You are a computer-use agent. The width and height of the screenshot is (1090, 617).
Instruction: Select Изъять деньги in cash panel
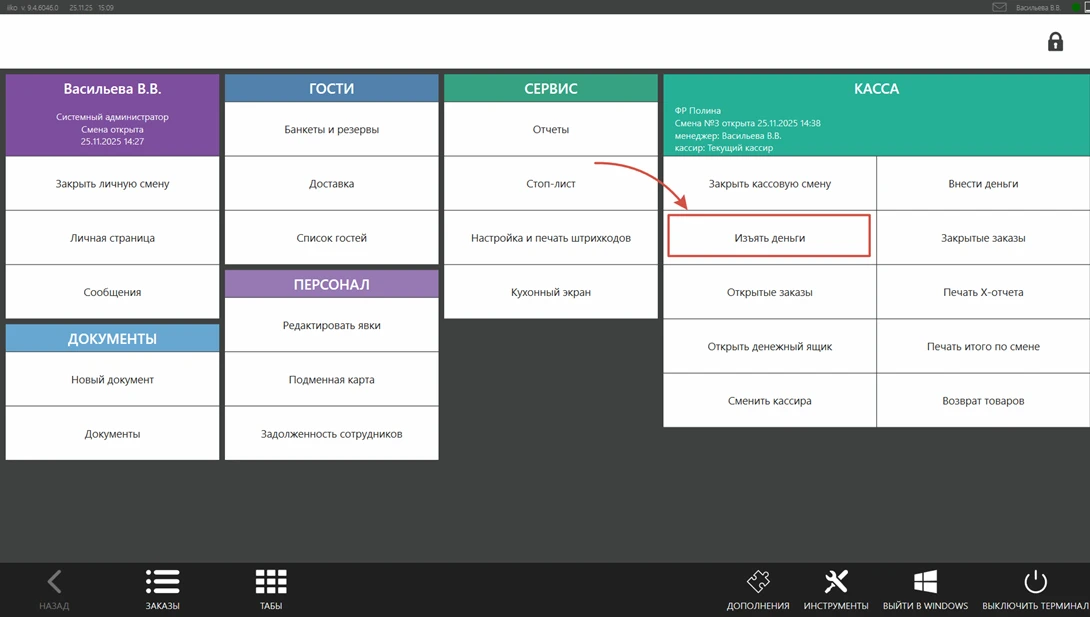[769, 236]
